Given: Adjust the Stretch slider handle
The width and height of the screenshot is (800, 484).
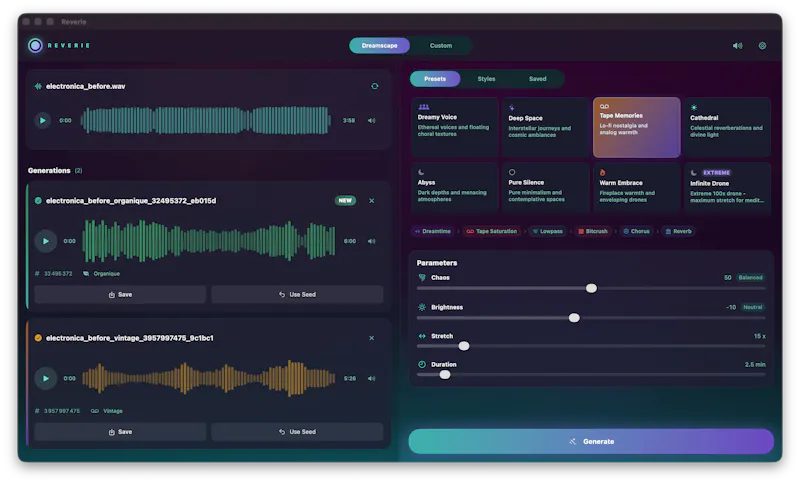Looking at the screenshot, I should pyautogui.click(x=464, y=346).
